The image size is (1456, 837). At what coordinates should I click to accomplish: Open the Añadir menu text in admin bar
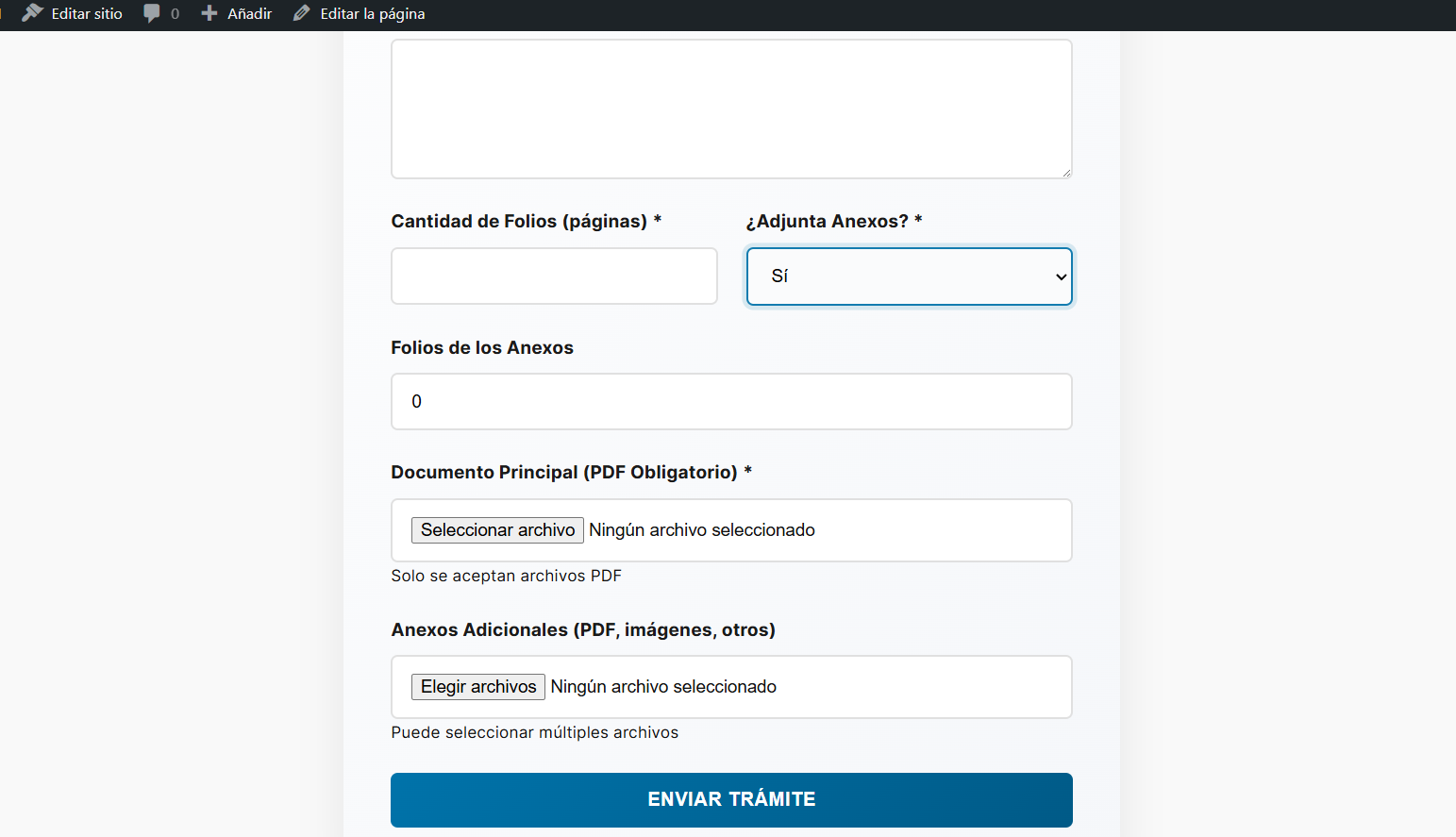pyautogui.click(x=249, y=13)
